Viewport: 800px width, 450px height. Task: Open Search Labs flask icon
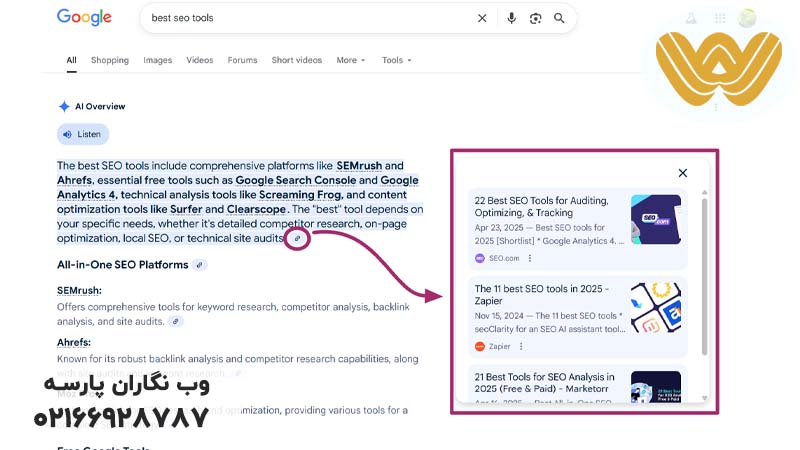tap(691, 18)
